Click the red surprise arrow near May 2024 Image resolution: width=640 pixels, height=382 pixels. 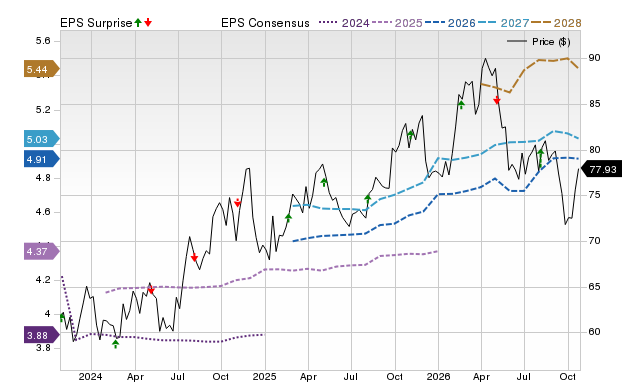click(x=151, y=290)
